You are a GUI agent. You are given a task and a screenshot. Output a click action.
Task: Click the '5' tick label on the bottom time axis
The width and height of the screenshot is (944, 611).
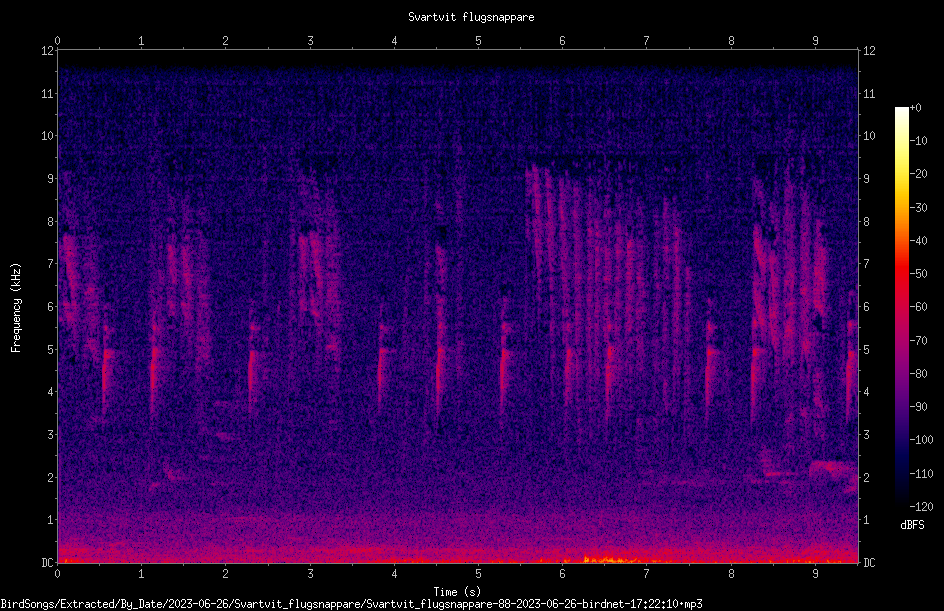pos(479,574)
